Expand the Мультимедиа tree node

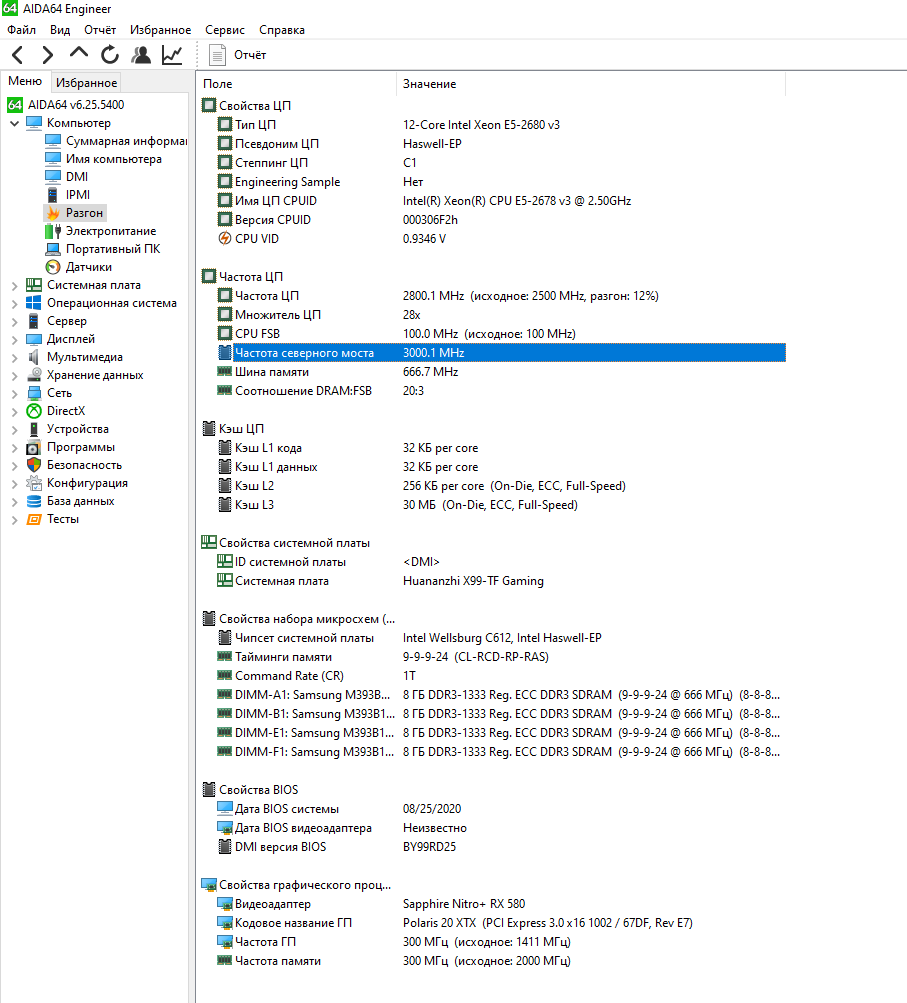click(14, 357)
